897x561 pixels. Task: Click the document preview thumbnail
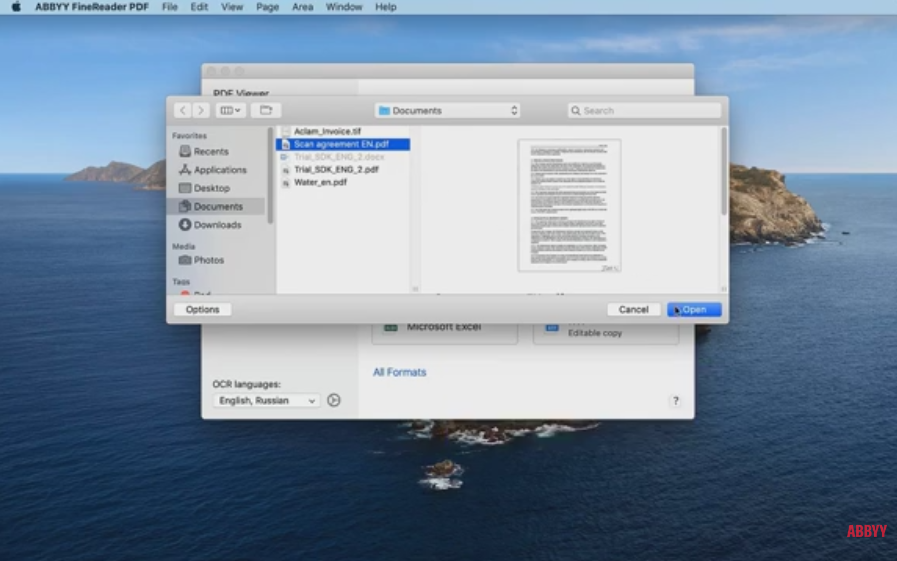tap(569, 205)
